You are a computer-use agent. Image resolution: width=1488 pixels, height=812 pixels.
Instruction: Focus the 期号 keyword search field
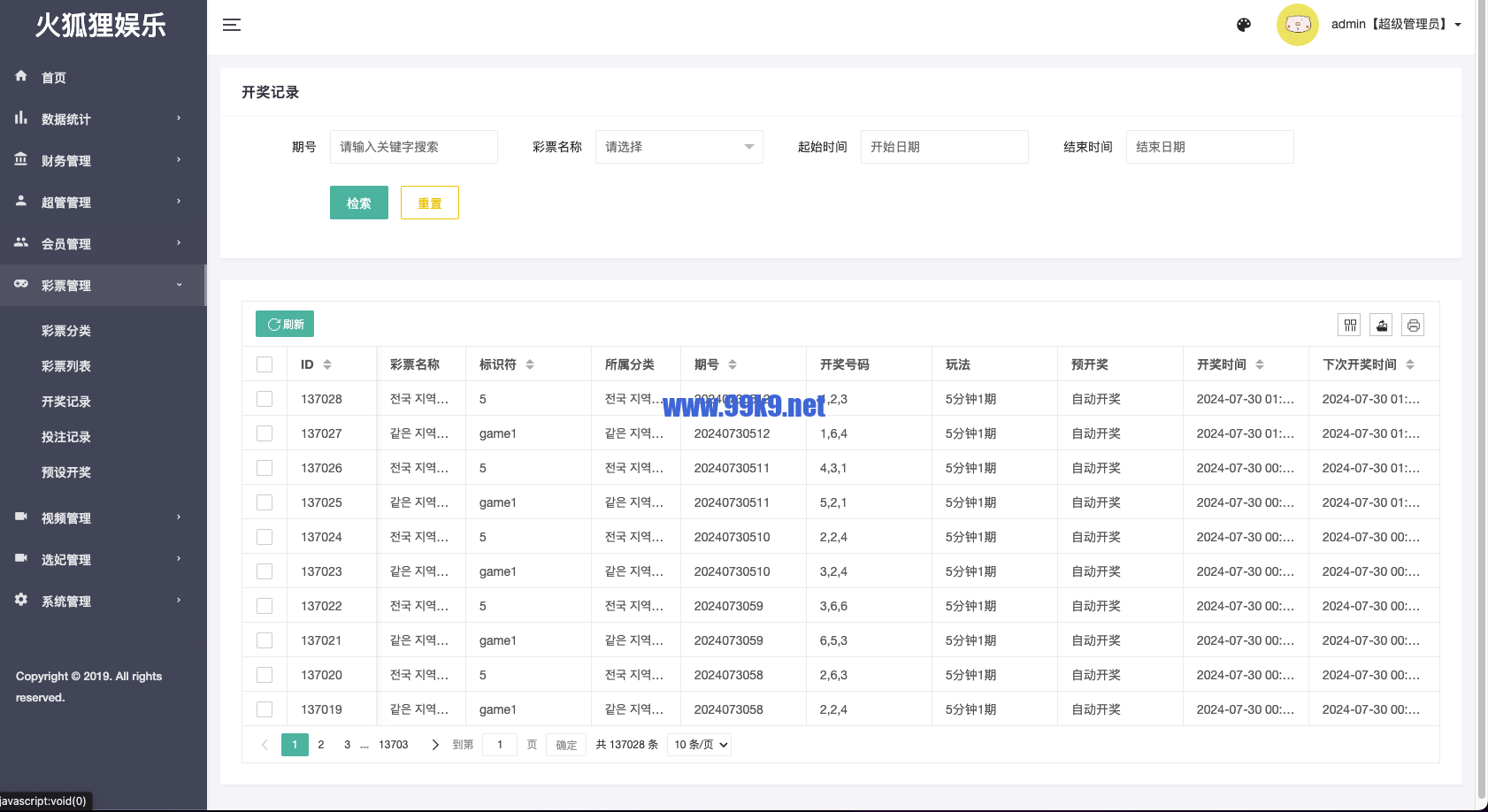(x=414, y=147)
